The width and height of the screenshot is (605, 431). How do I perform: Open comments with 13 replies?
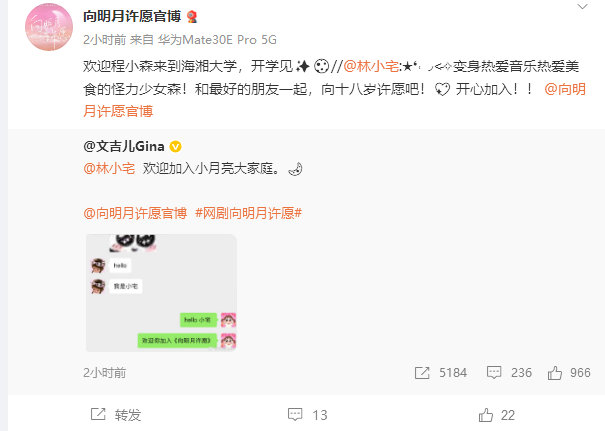[308, 415]
